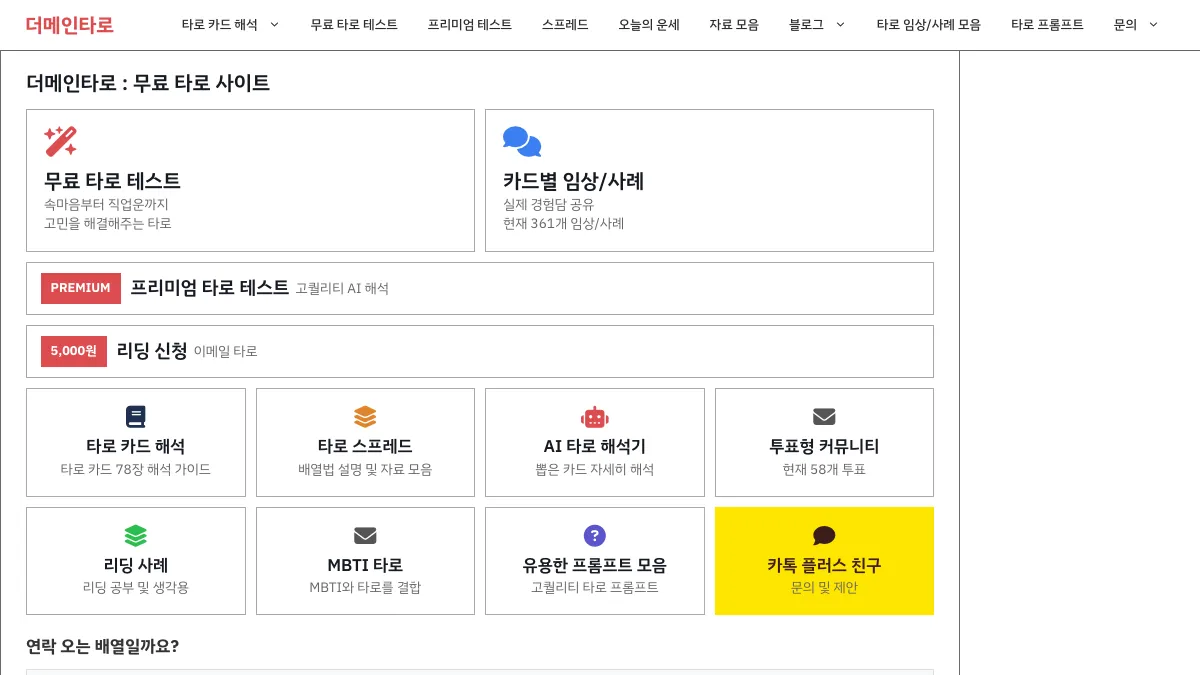
Task: Click the text 이메일 타로
Action: coord(225,352)
